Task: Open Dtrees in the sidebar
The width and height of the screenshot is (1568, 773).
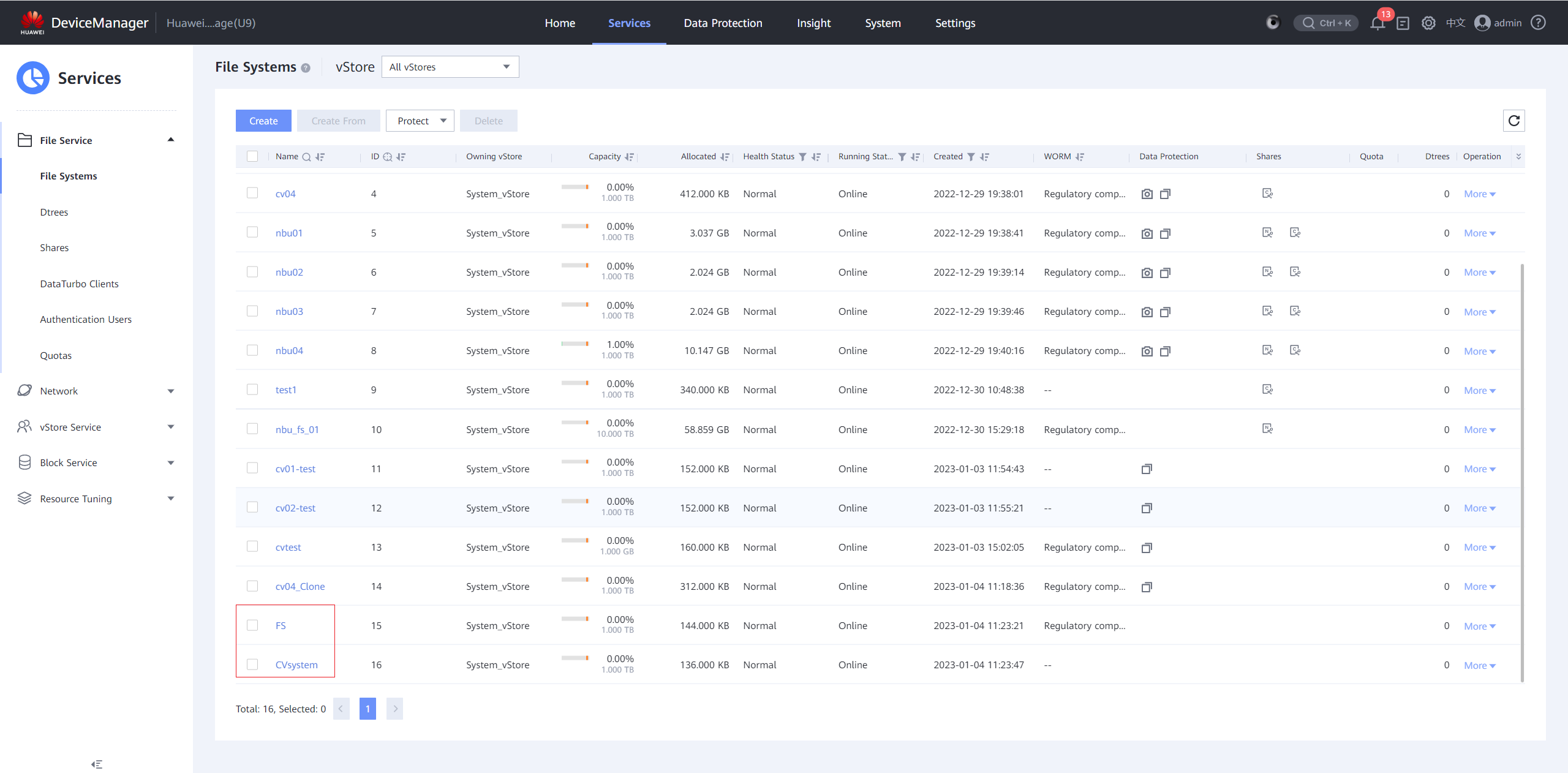Action: coord(54,212)
